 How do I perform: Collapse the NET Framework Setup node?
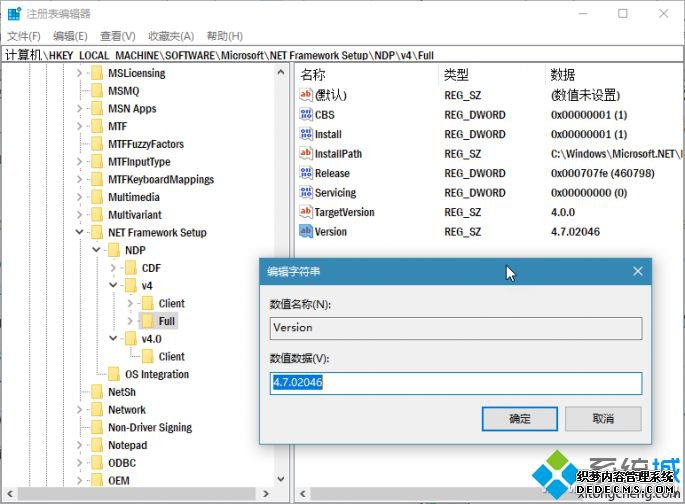[79, 232]
